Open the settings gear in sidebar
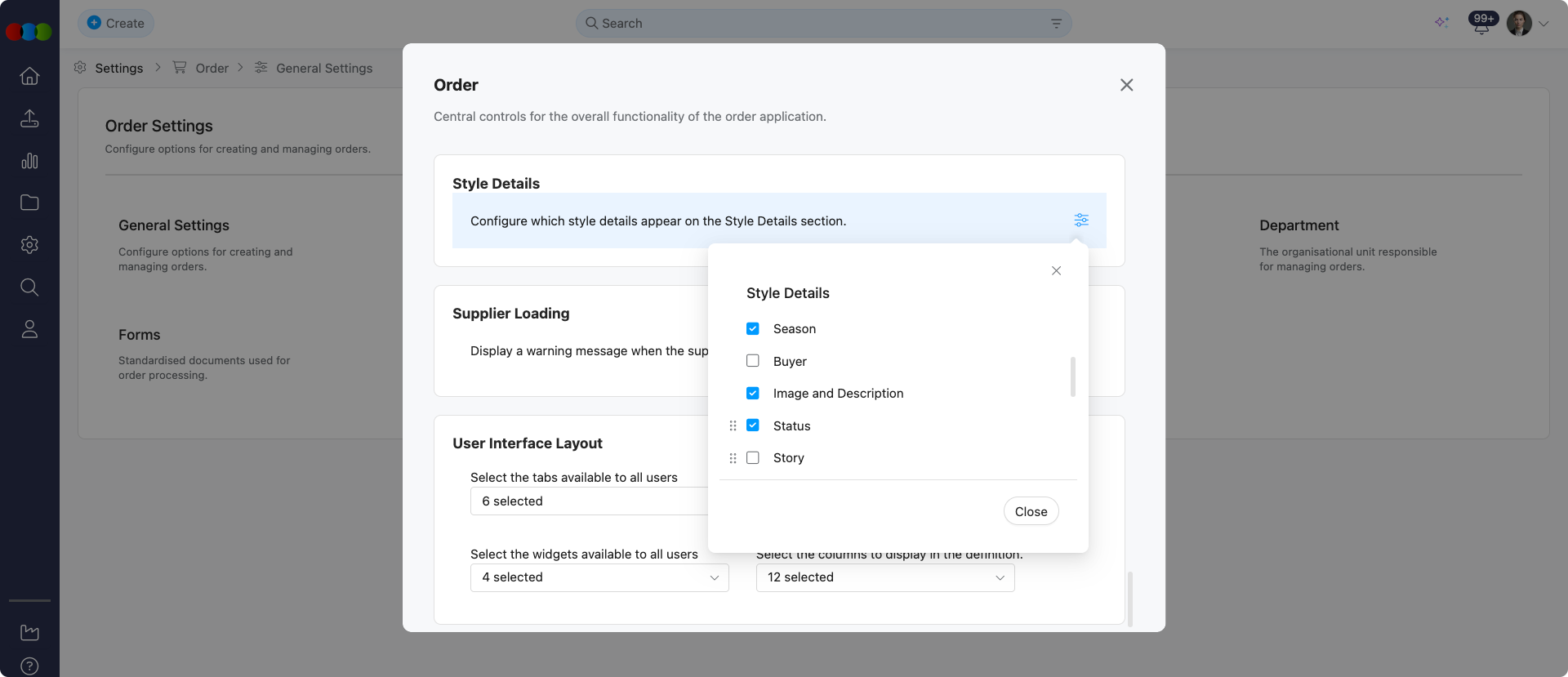This screenshot has width=1568, height=677. (x=29, y=245)
